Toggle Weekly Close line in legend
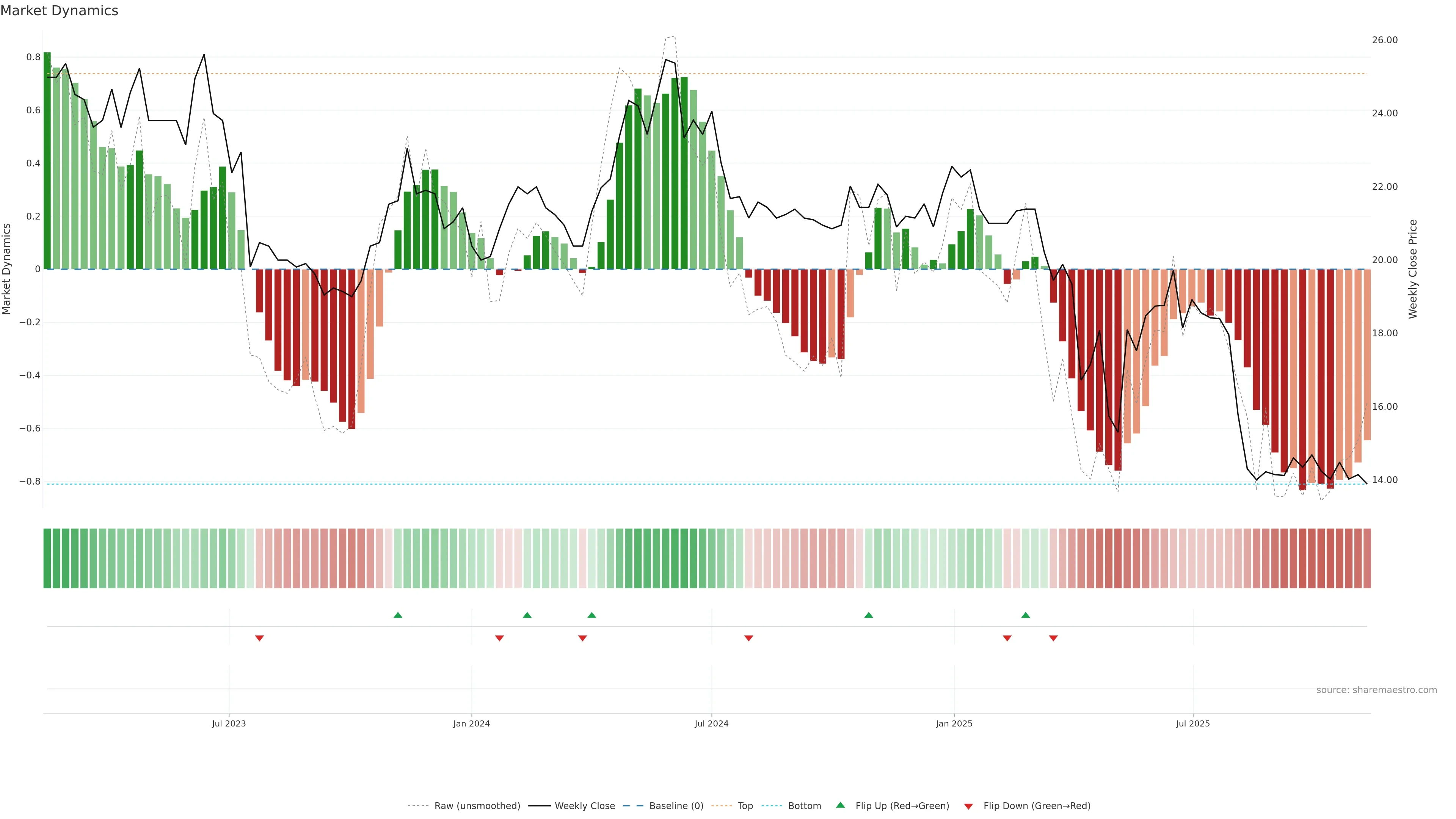Image resolution: width=1456 pixels, height=819 pixels. click(x=584, y=806)
